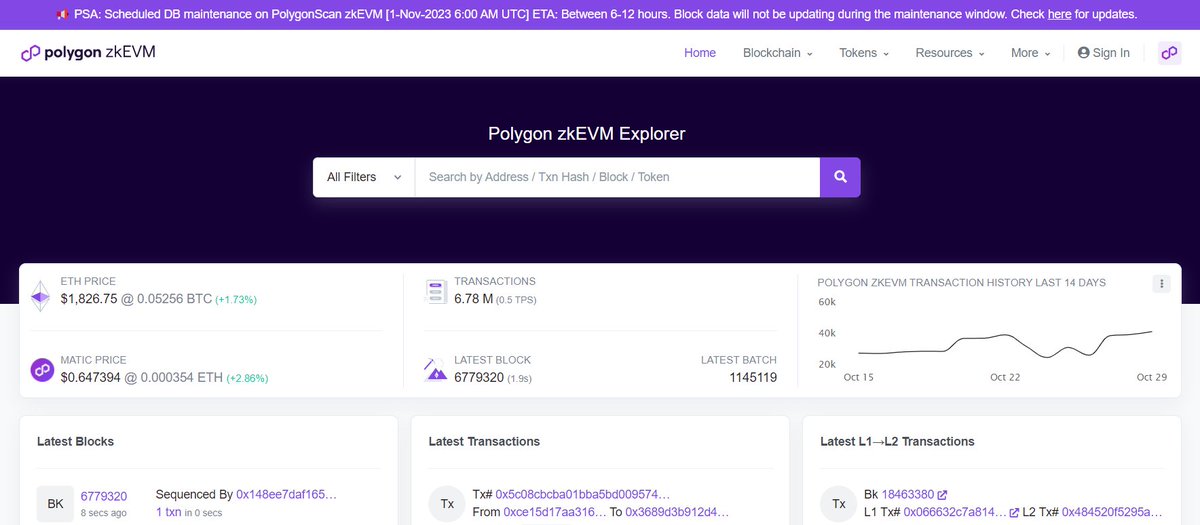The height and width of the screenshot is (525, 1200).
Task: Open external link icon beside Bk 18463380
Action: tap(943, 495)
